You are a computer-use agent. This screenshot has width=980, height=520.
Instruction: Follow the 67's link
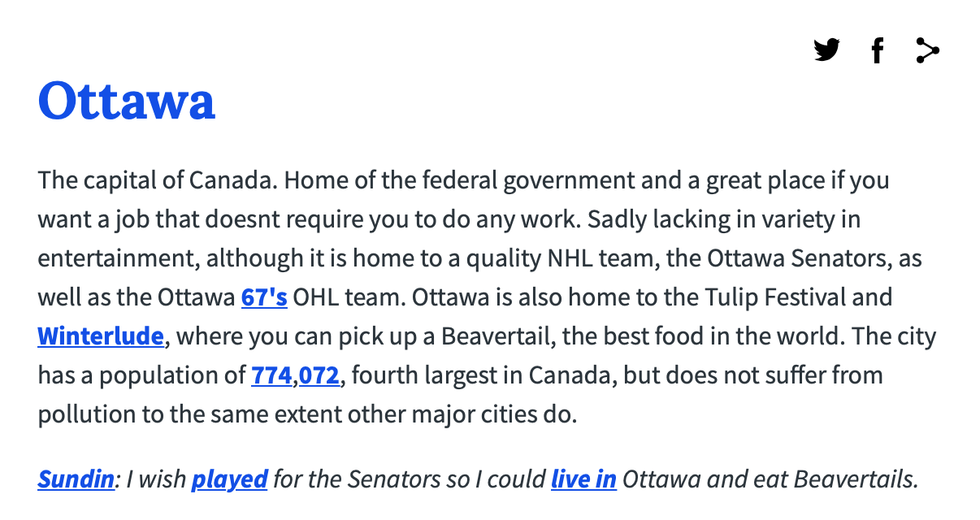264,297
